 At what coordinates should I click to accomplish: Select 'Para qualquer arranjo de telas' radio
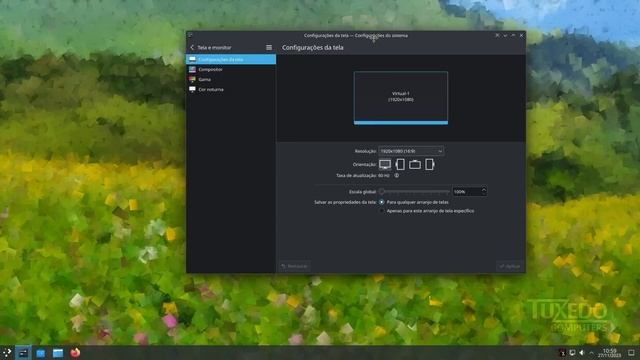(382, 202)
